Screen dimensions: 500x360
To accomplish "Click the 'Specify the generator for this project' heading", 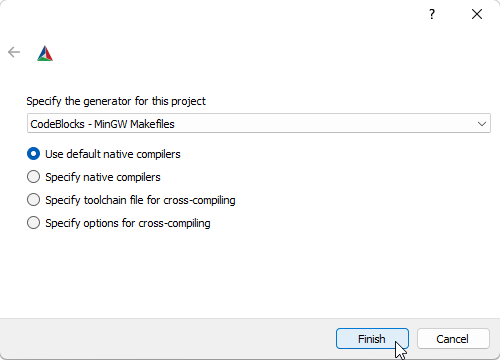I will point(116,101).
